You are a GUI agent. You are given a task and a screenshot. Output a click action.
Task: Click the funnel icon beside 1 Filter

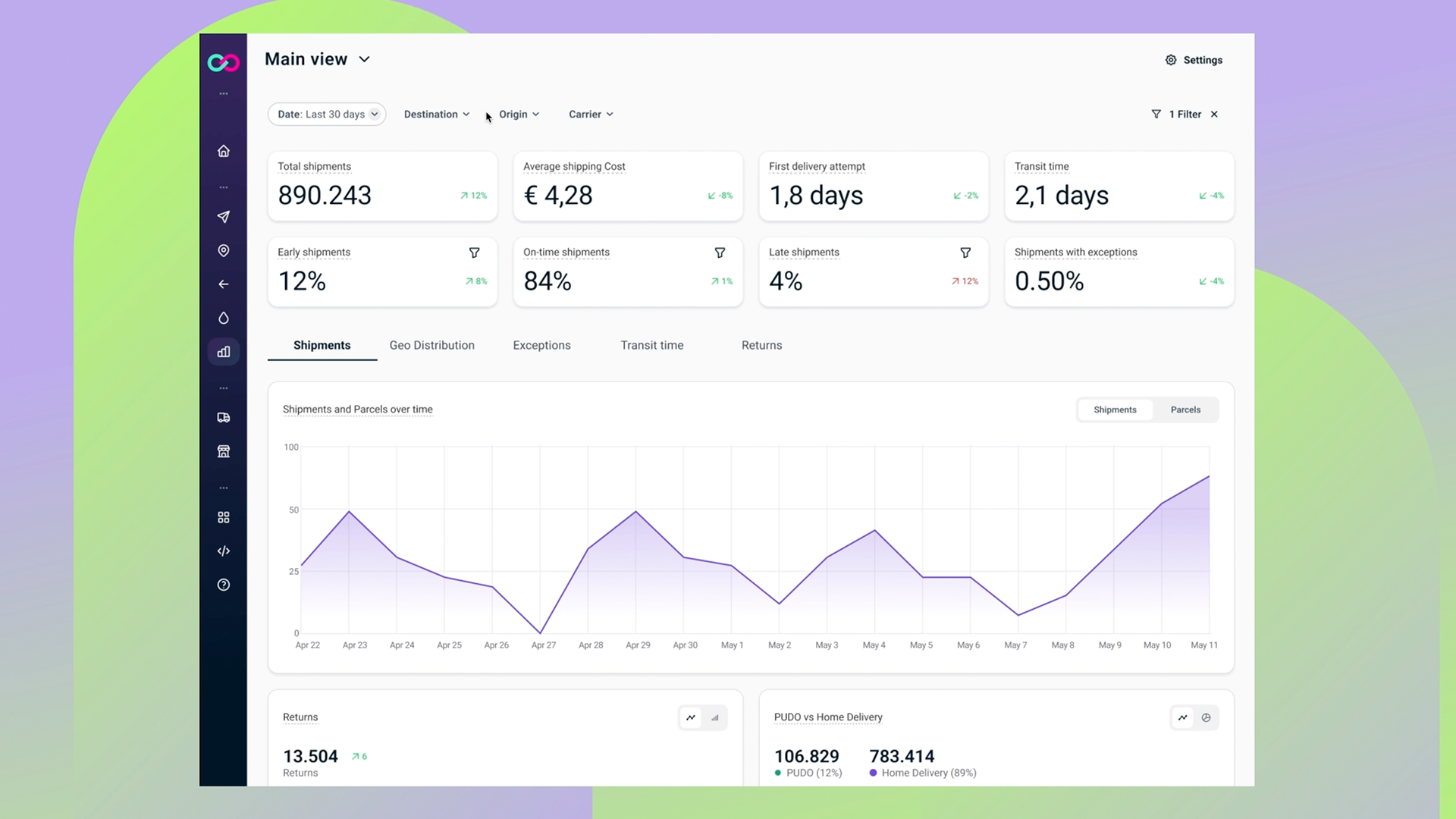tap(1156, 115)
